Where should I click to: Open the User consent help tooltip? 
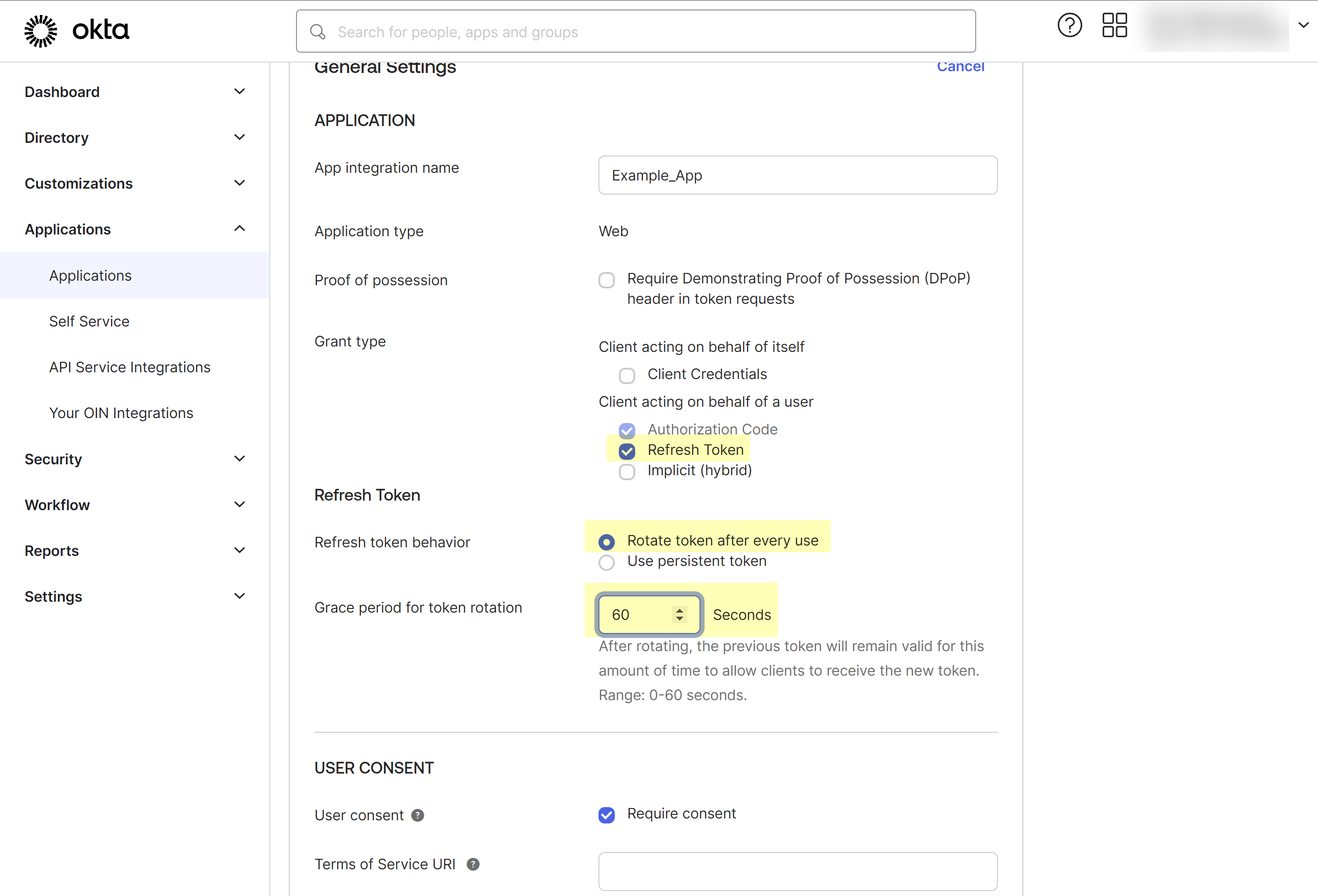tap(418, 815)
